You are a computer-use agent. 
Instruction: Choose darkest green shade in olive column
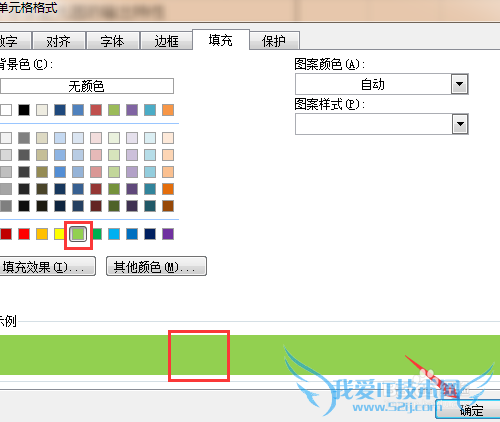pyautogui.click(x=114, y=206)
